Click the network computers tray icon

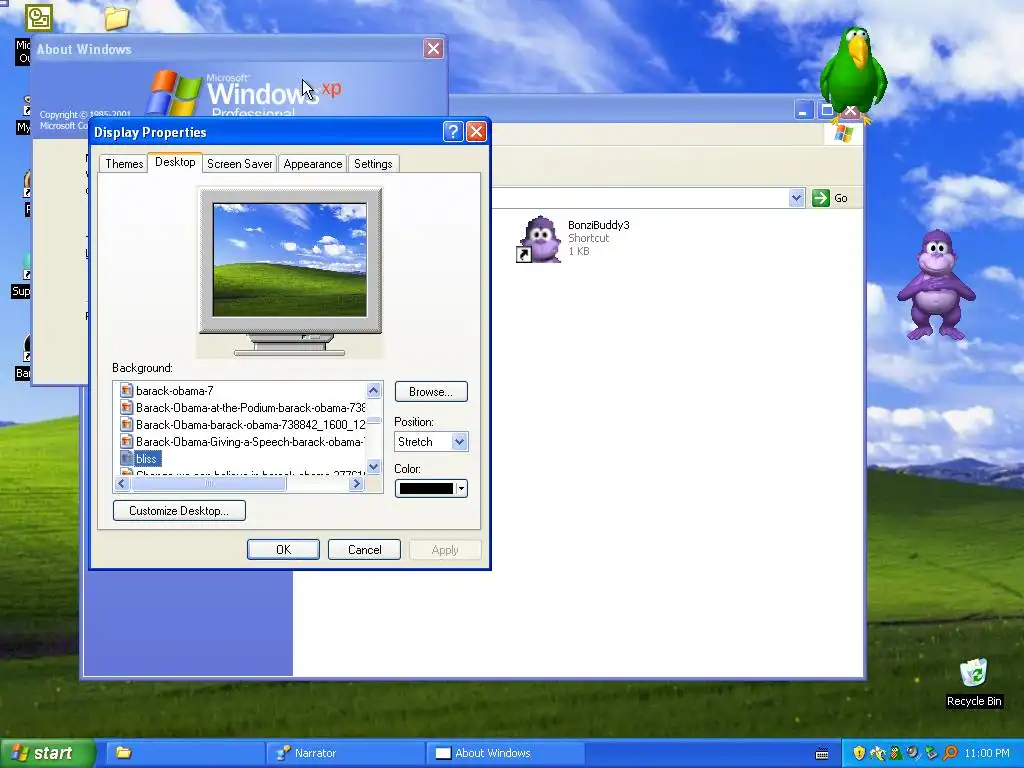pyautogui.click(x=932, y=753)
